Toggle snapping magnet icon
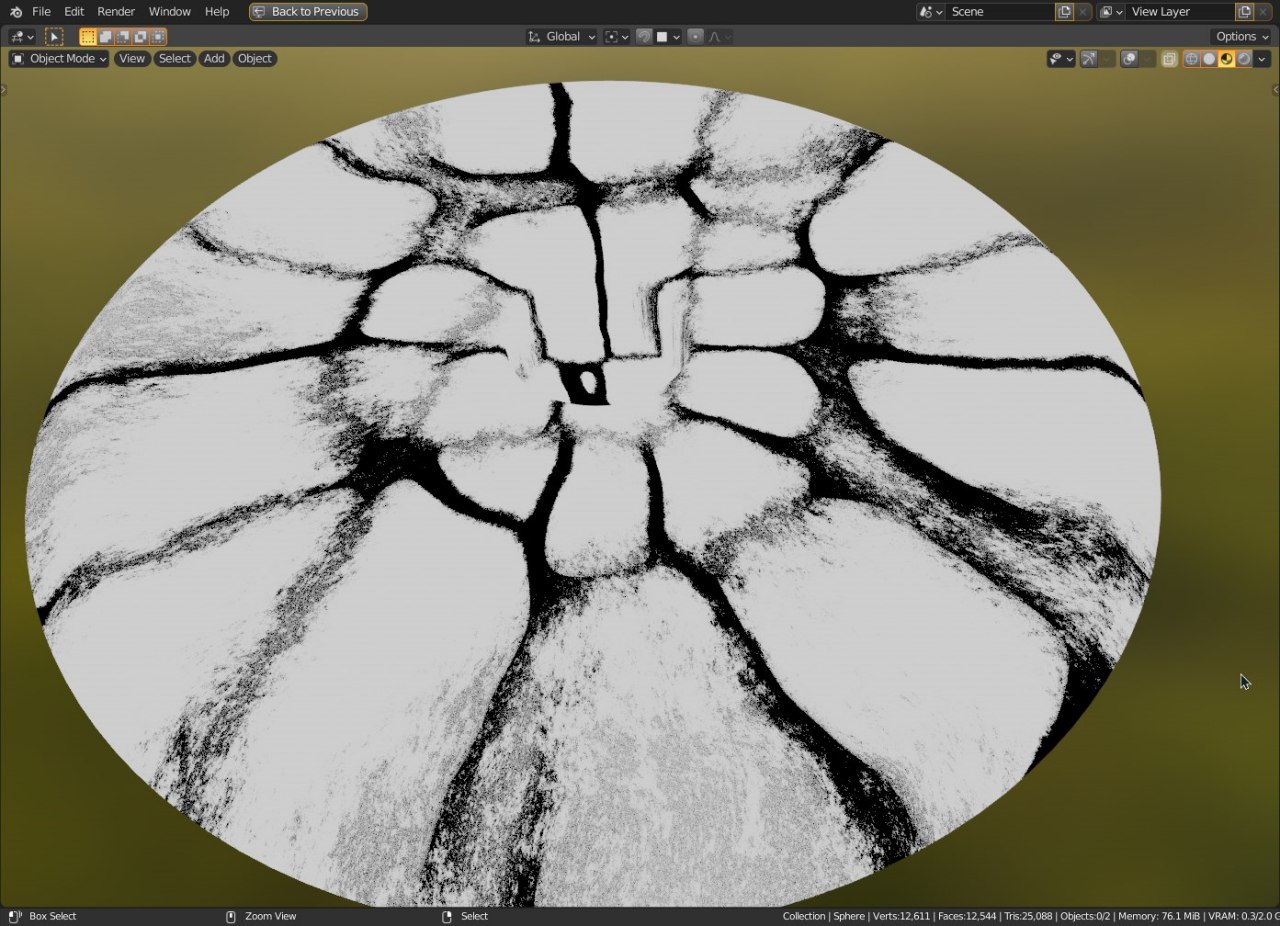Viewport: 1280px width, 926px height. 644,37
